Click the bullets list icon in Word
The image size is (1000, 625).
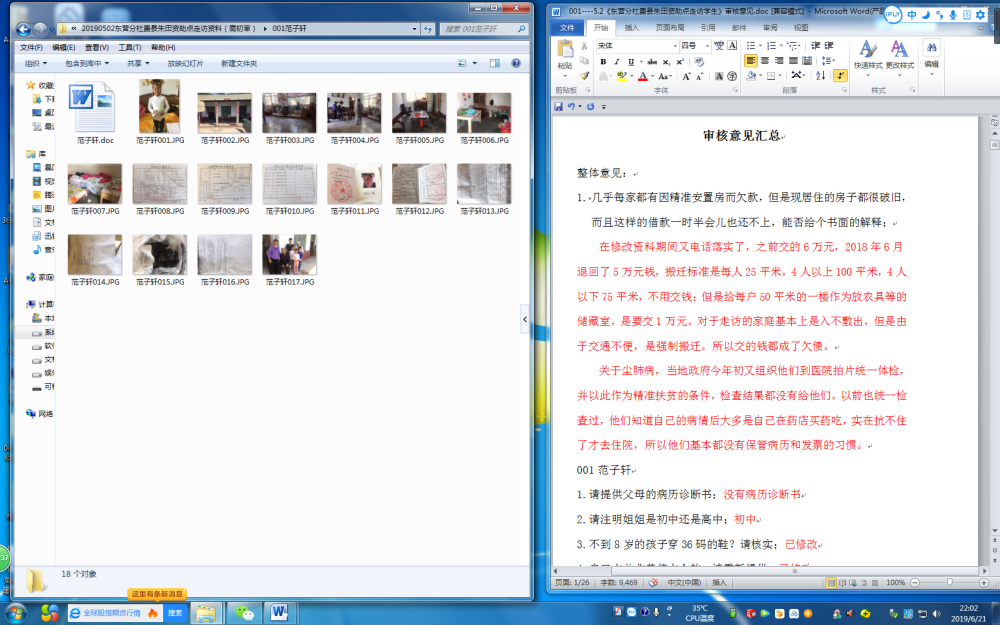(x=751, y=46)
